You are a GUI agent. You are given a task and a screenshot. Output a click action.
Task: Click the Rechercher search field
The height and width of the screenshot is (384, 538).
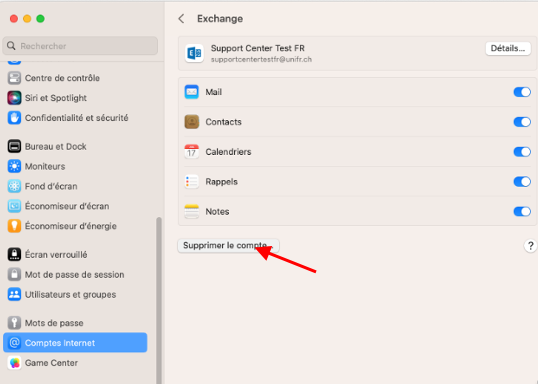80,46
